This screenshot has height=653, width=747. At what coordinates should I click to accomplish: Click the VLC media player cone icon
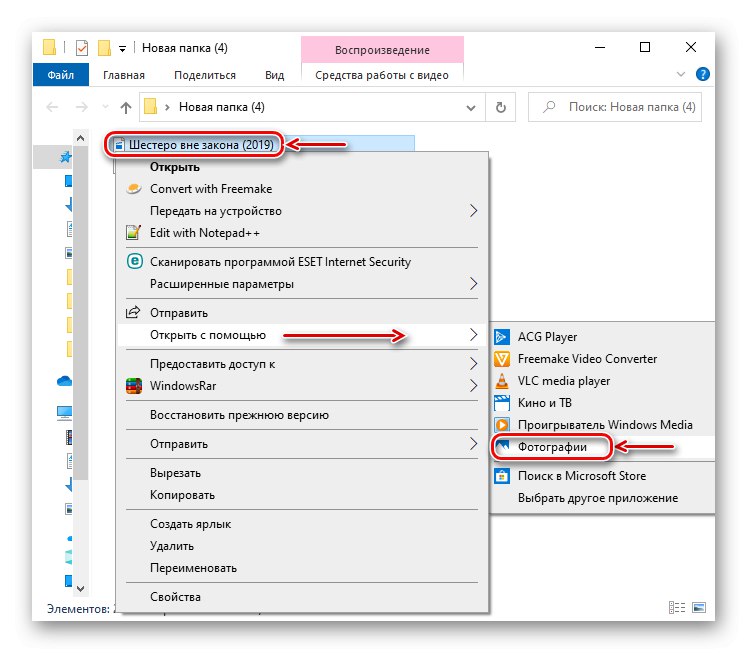[x=502, y=381]
